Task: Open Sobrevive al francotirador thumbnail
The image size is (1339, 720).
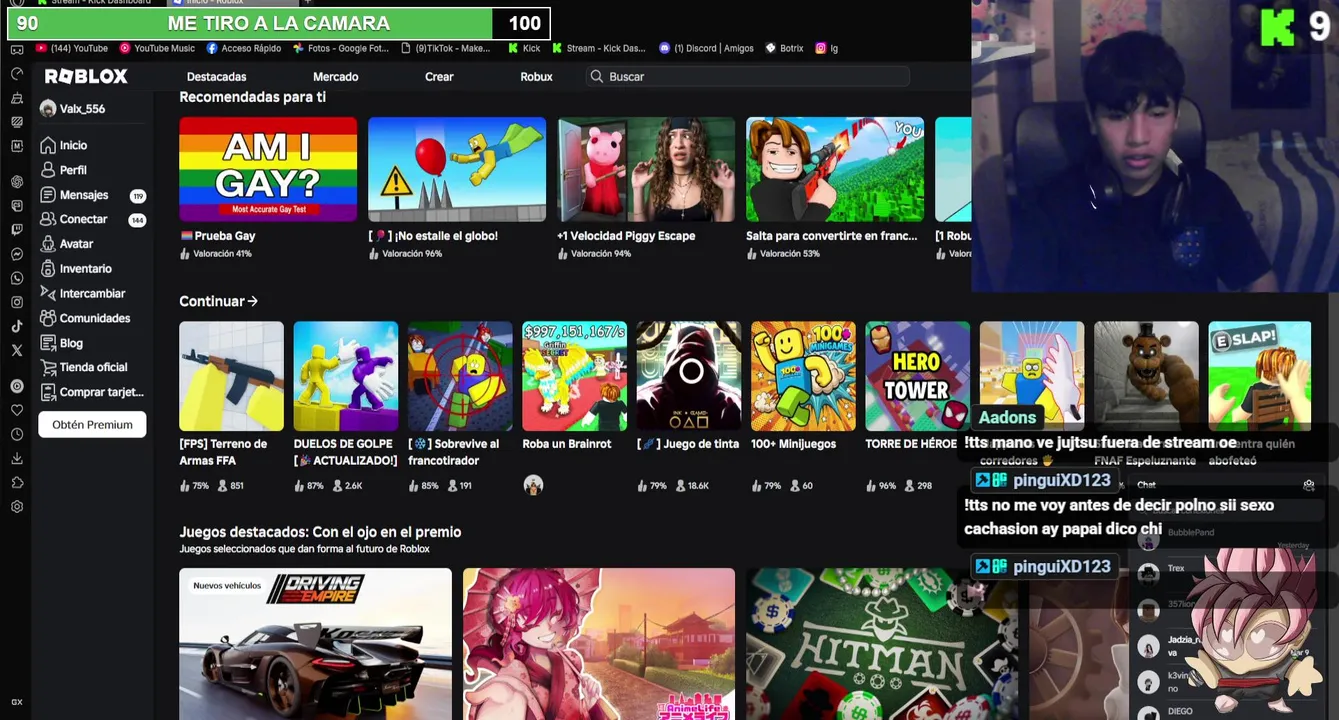Action: point(460,376)
